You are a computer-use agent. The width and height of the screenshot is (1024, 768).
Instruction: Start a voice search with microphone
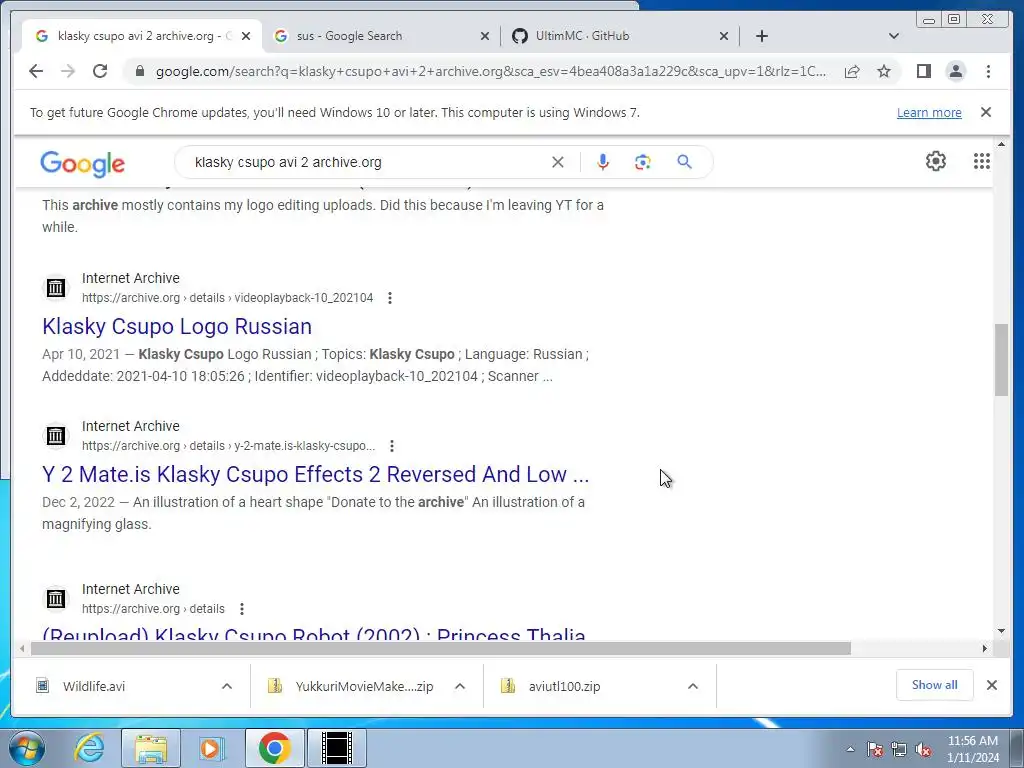tap(603, 162)
